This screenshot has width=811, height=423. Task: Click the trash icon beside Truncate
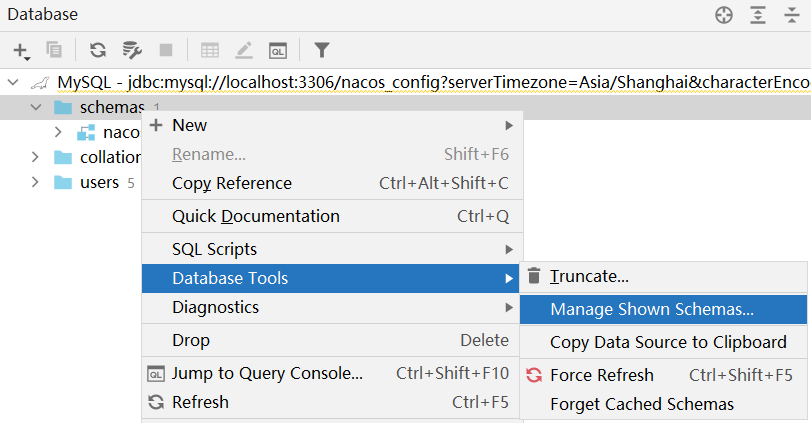click(534, 276)
